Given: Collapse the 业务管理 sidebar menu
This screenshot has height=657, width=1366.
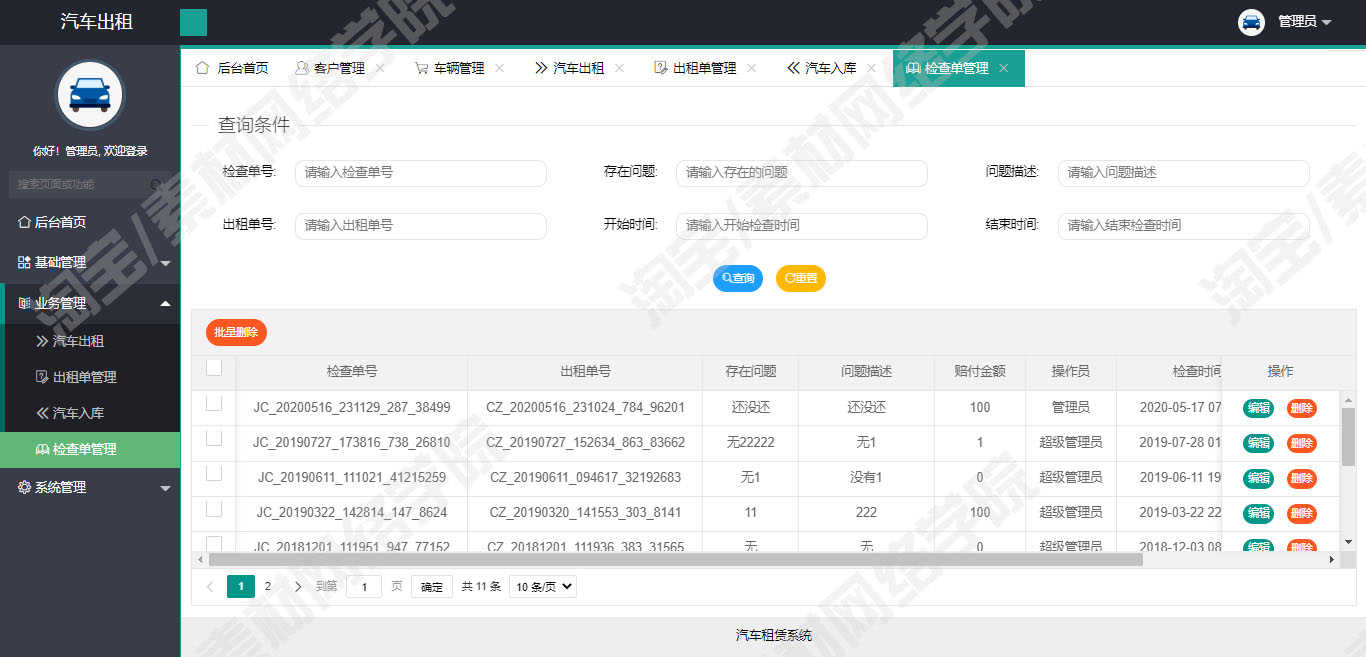Looking at the screenshot, I should (90, 303).
